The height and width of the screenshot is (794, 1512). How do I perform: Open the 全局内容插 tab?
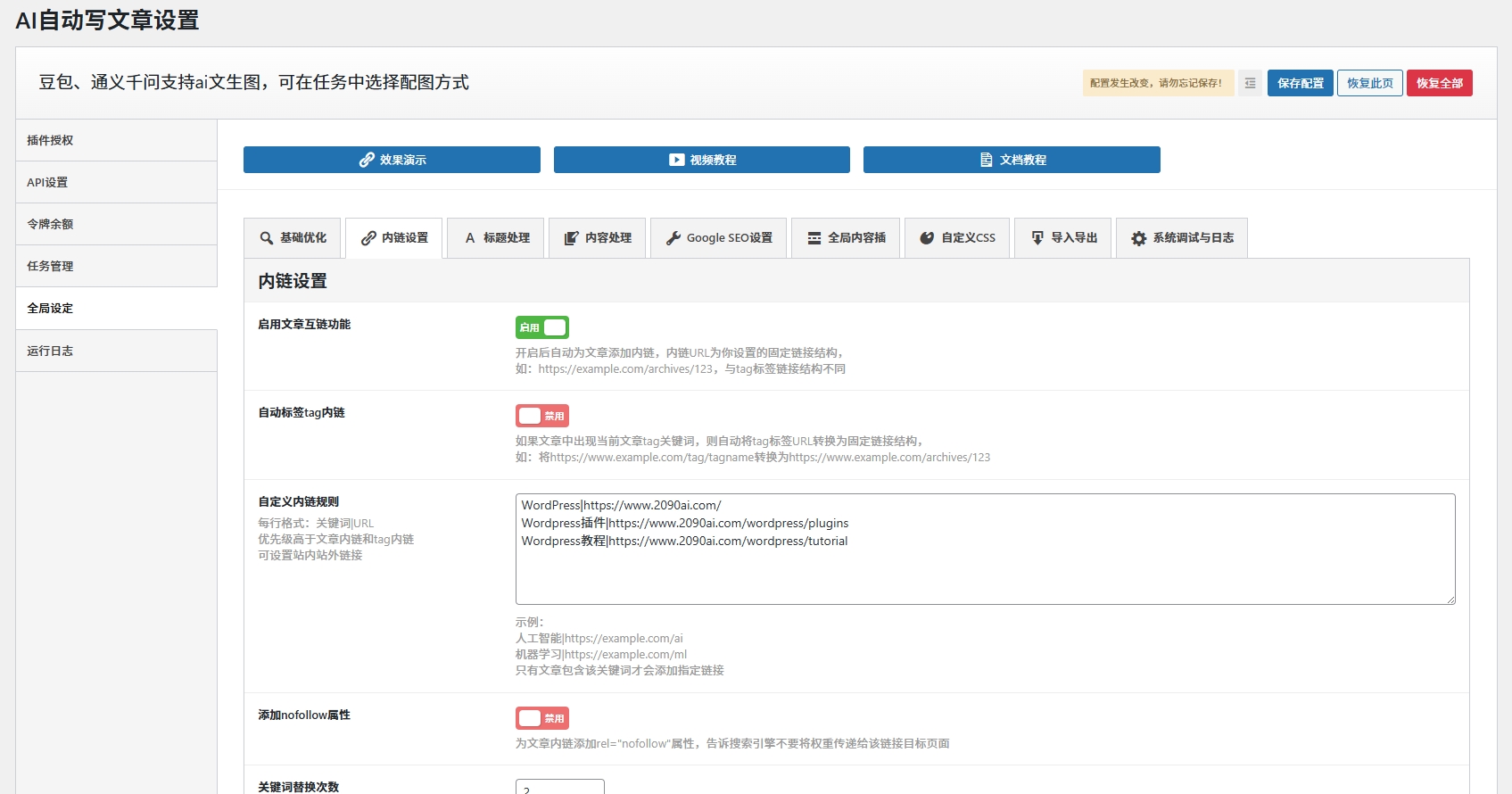point(847,238)
